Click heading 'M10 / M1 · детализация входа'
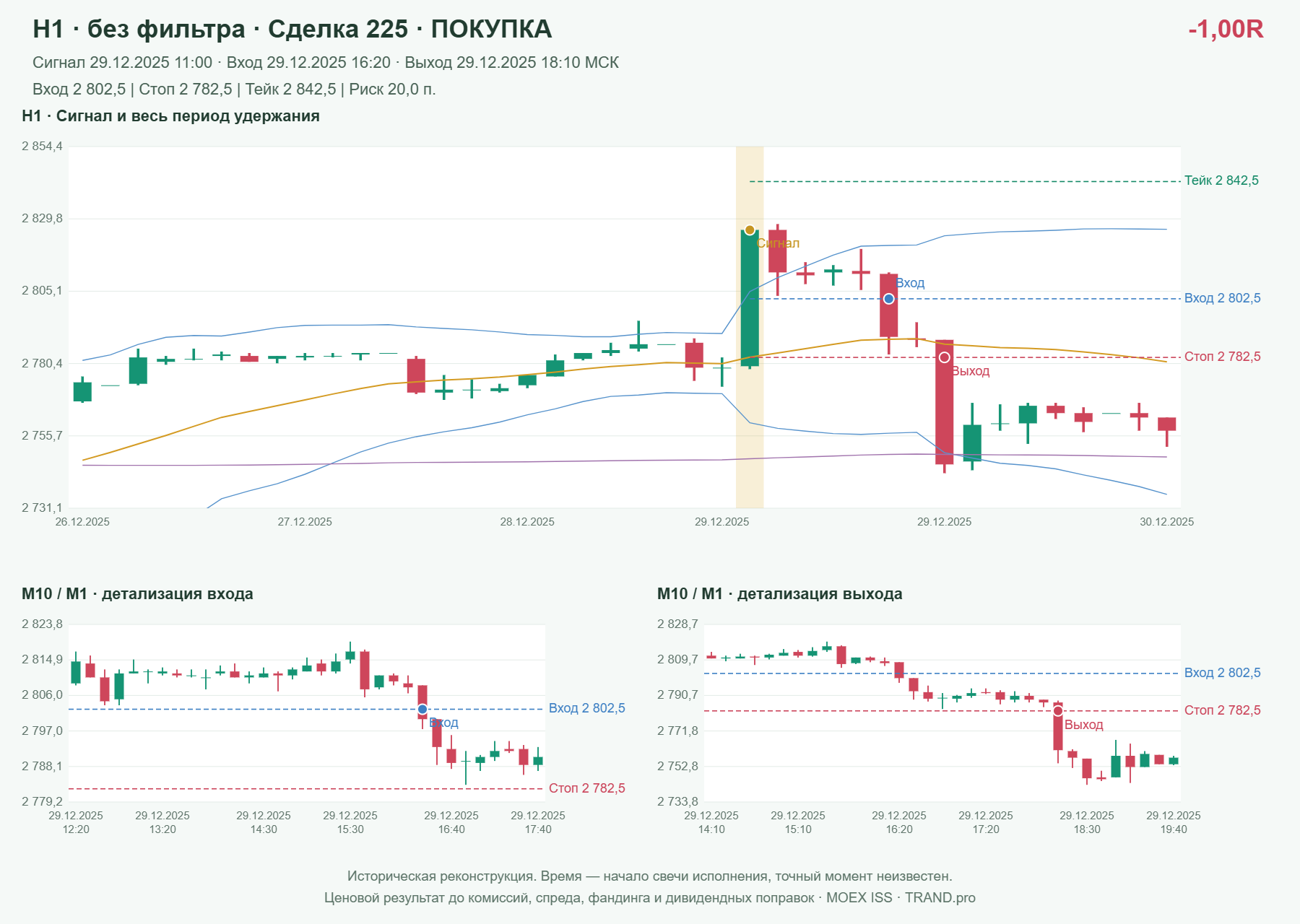 coord(137,594)
